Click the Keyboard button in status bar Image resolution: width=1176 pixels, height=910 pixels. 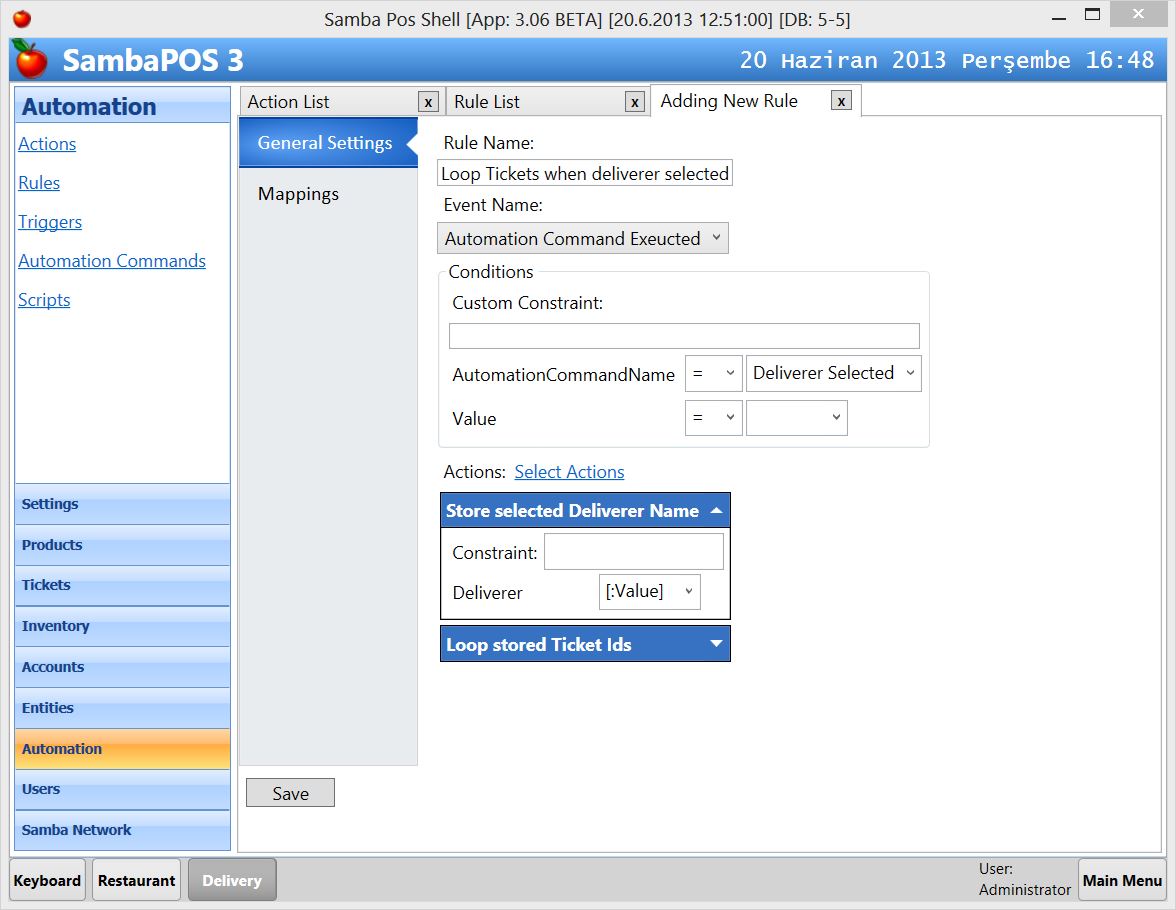47,880
